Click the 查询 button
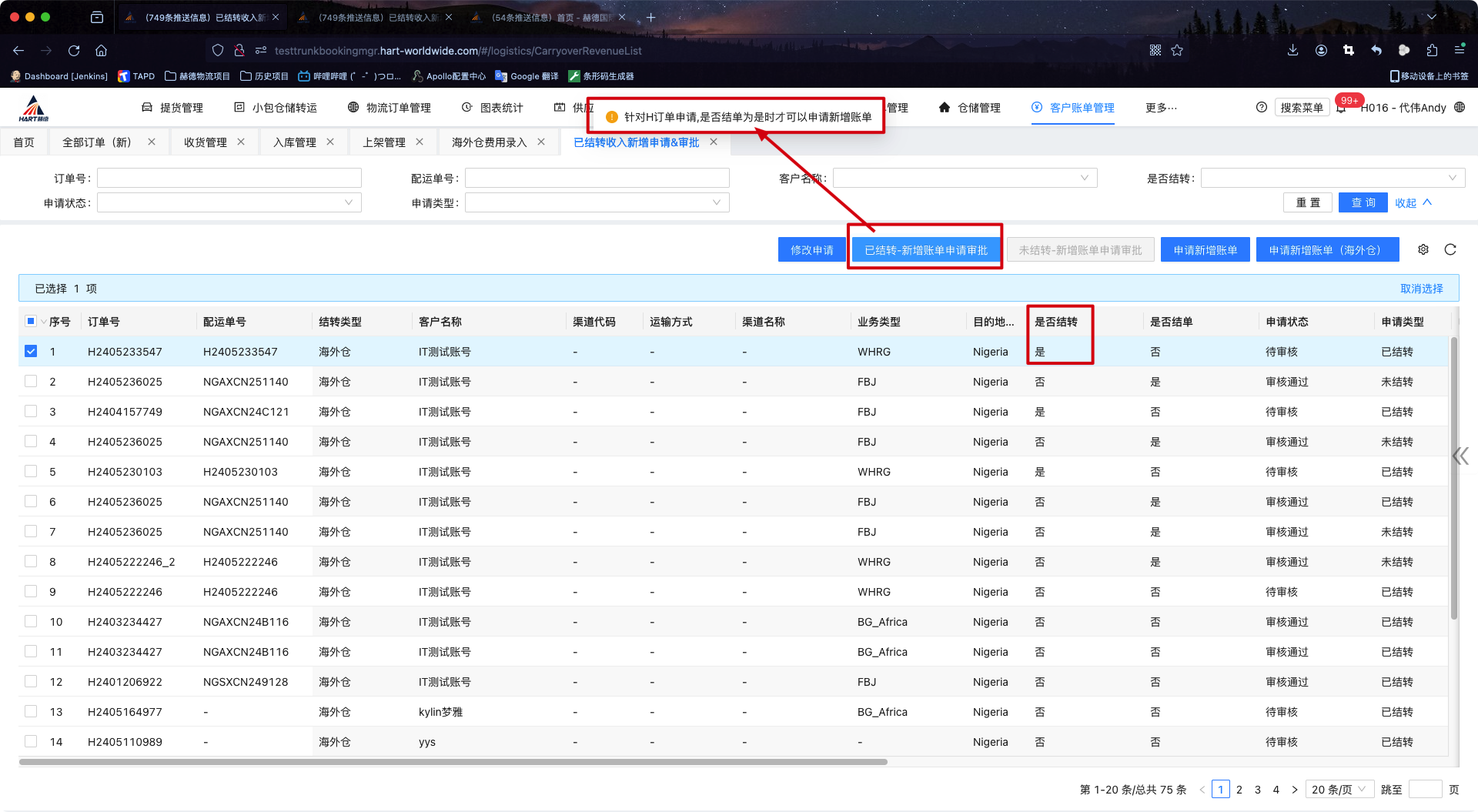This screenshot has height=812, width=1478. pyautogui.click(x=1363, y=202)
